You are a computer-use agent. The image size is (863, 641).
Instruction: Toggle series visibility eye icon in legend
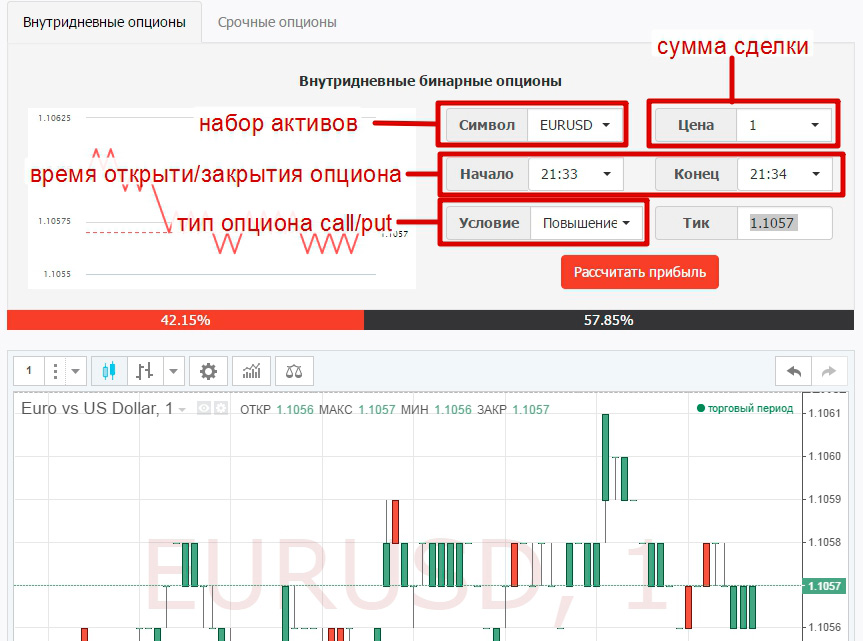(x=204, y=409)
